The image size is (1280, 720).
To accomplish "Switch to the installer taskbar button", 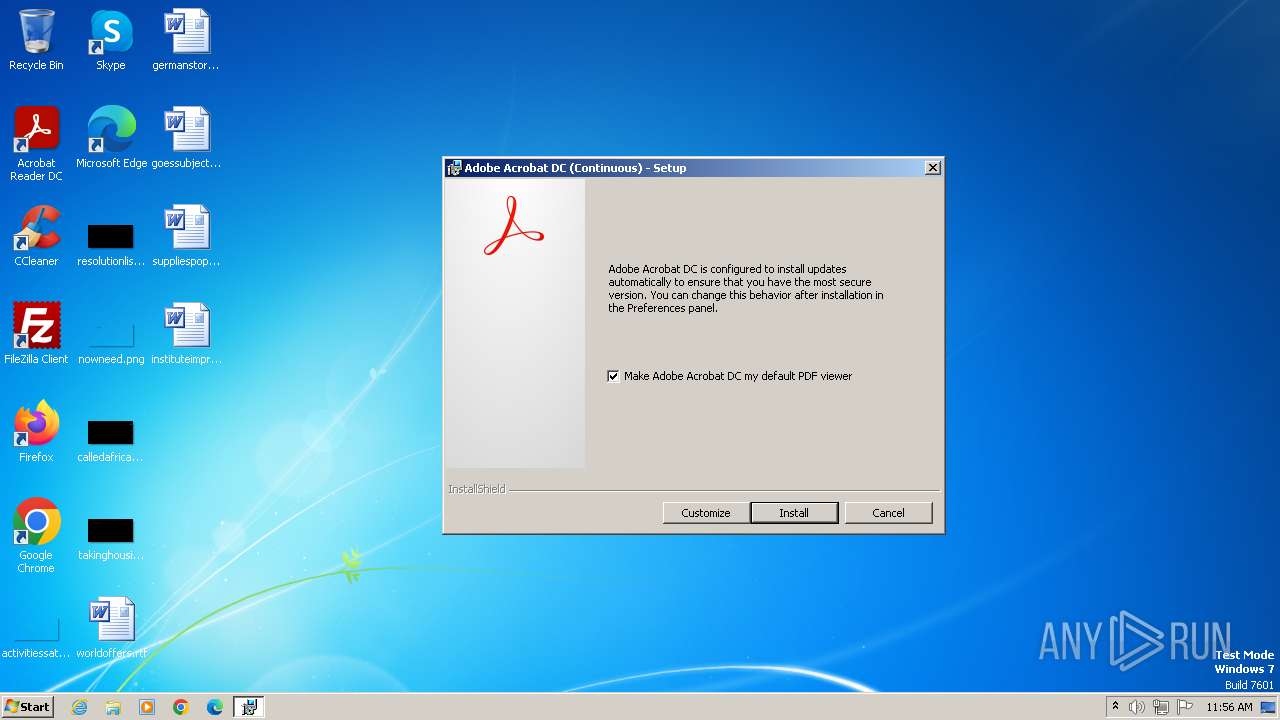I will point(249,707).
